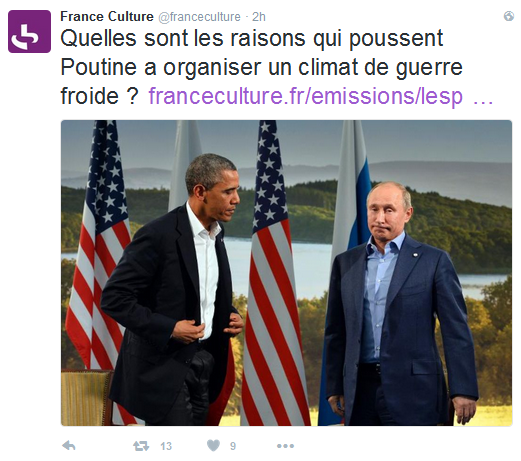The height and width of the screenshot is (461, 521).
Task: Retweet this France Culture post
Action: (141, 446)
